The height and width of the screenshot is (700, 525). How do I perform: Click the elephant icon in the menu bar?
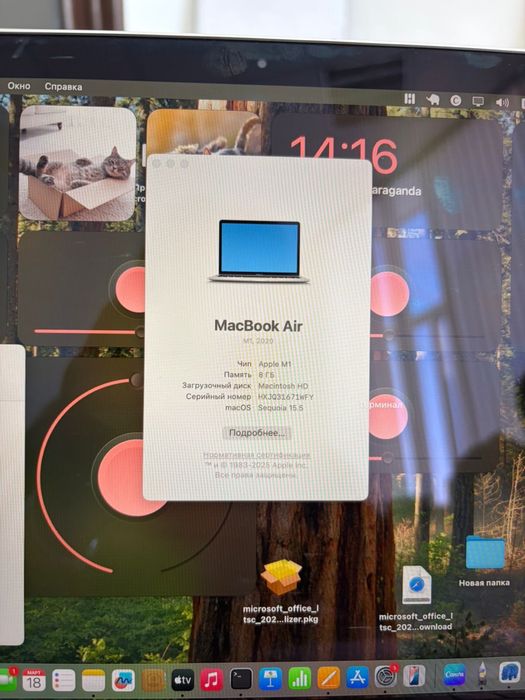432,100
